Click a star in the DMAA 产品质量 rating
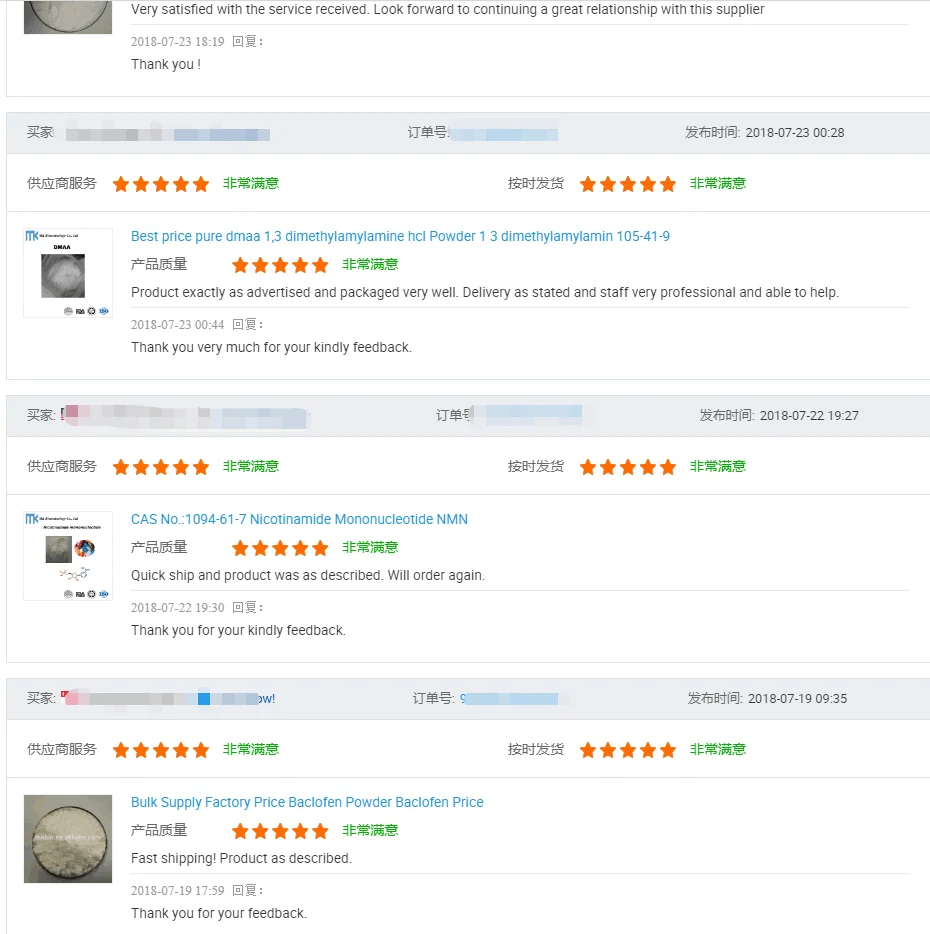 (280, 265)
